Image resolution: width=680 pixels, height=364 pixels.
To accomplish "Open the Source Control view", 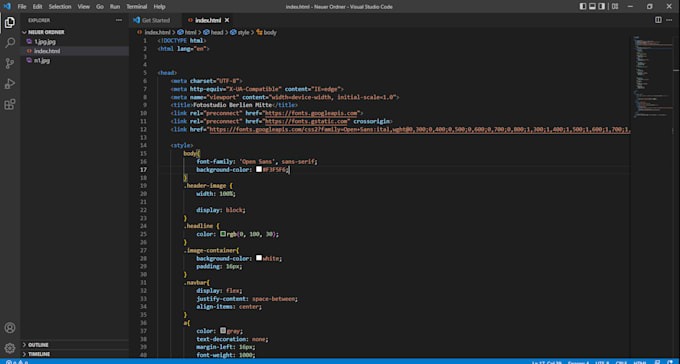I will coord(10,63).
